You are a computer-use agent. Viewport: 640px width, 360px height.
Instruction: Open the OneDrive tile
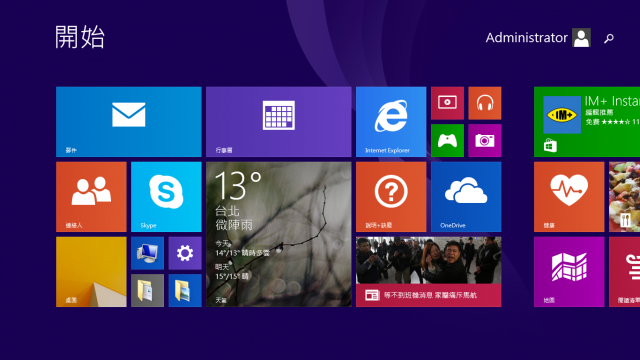(x=466, y=197)
